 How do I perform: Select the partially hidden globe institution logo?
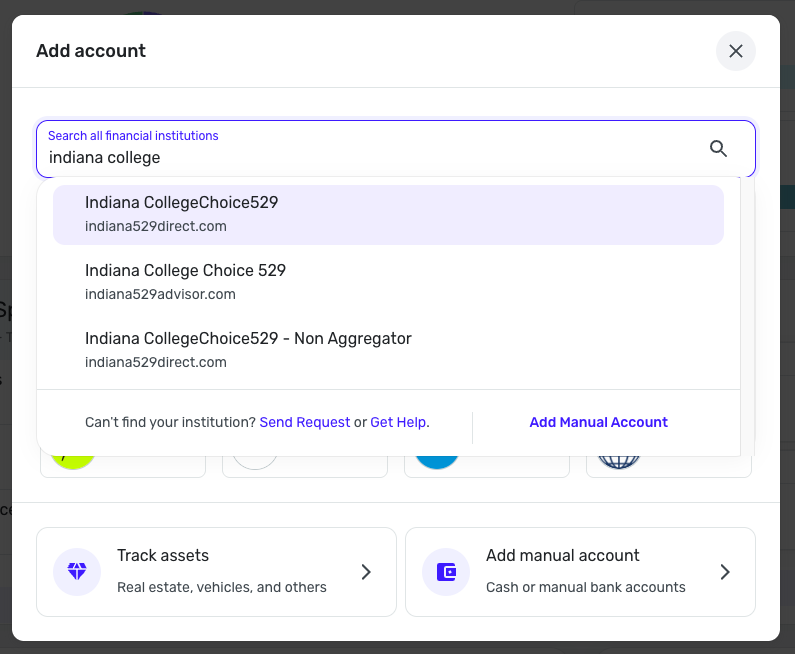click(x=618, y=462)
